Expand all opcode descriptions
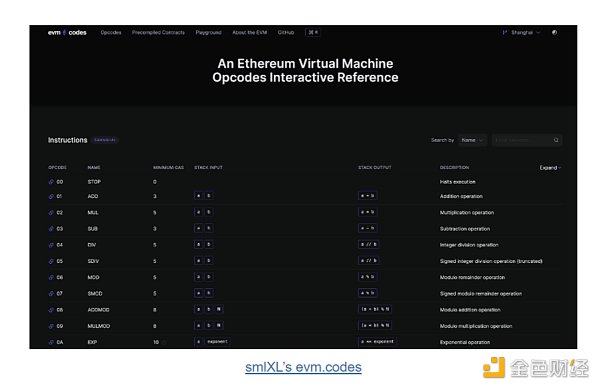 pos(550,168)
